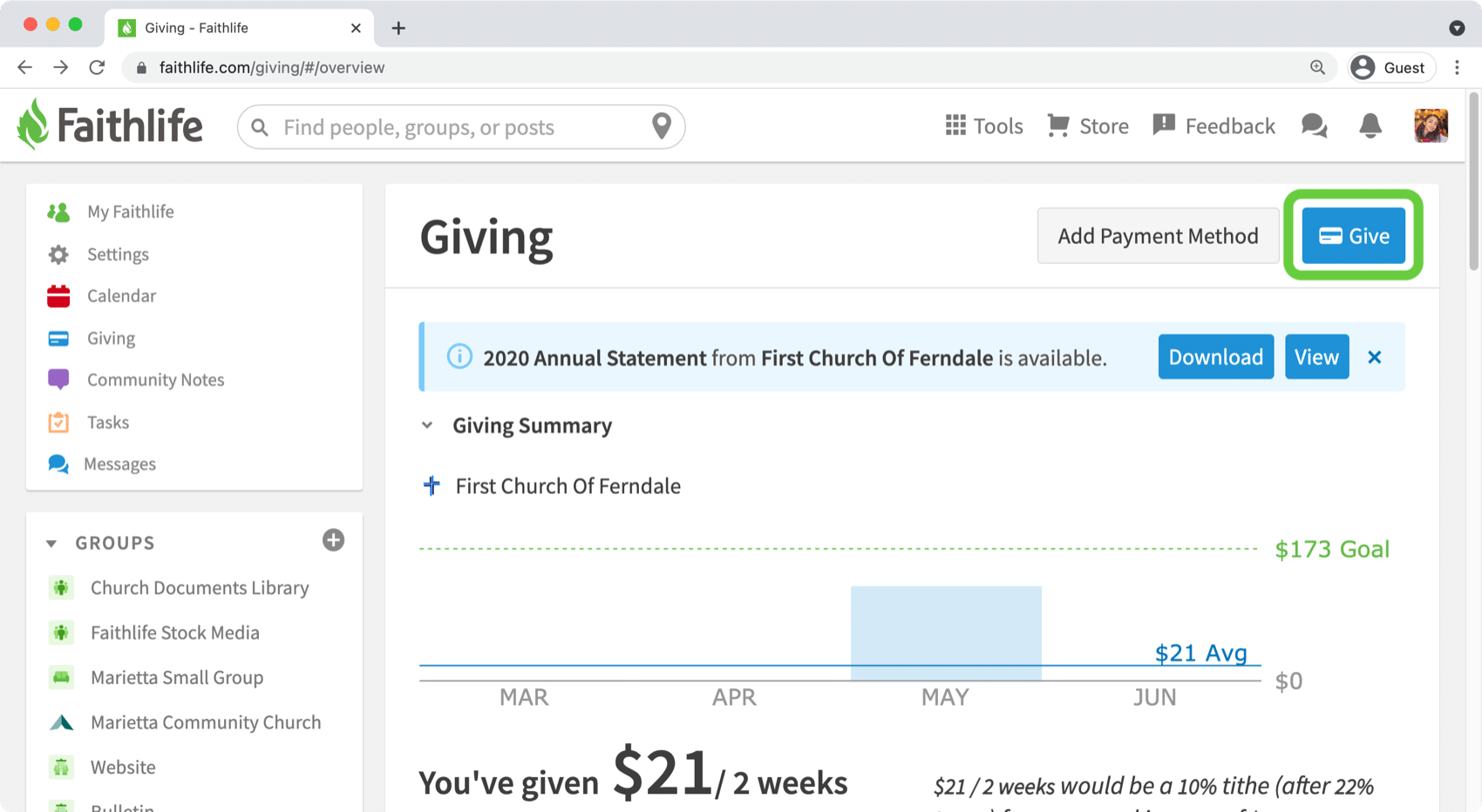Open the Feedback link

click(1230, 126)
